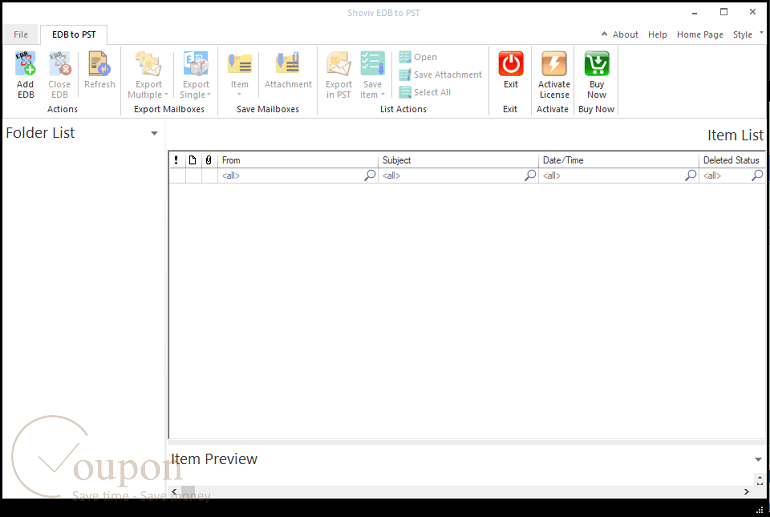Click the Buy Now cart icon

pyautogui.click(x=597, y=64)
